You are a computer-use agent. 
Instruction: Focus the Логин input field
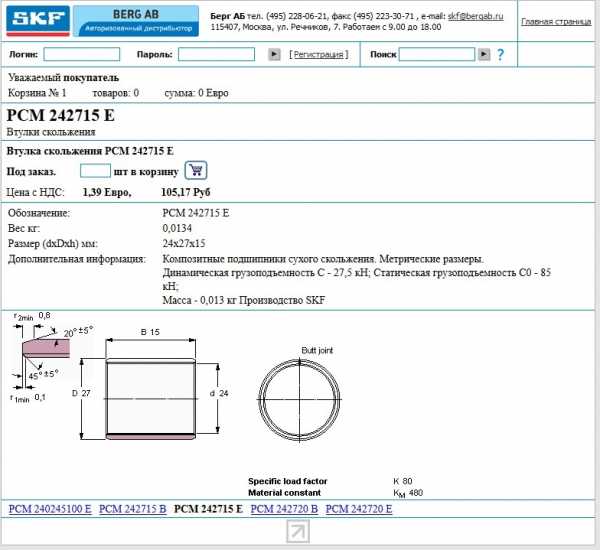[81, 54]
